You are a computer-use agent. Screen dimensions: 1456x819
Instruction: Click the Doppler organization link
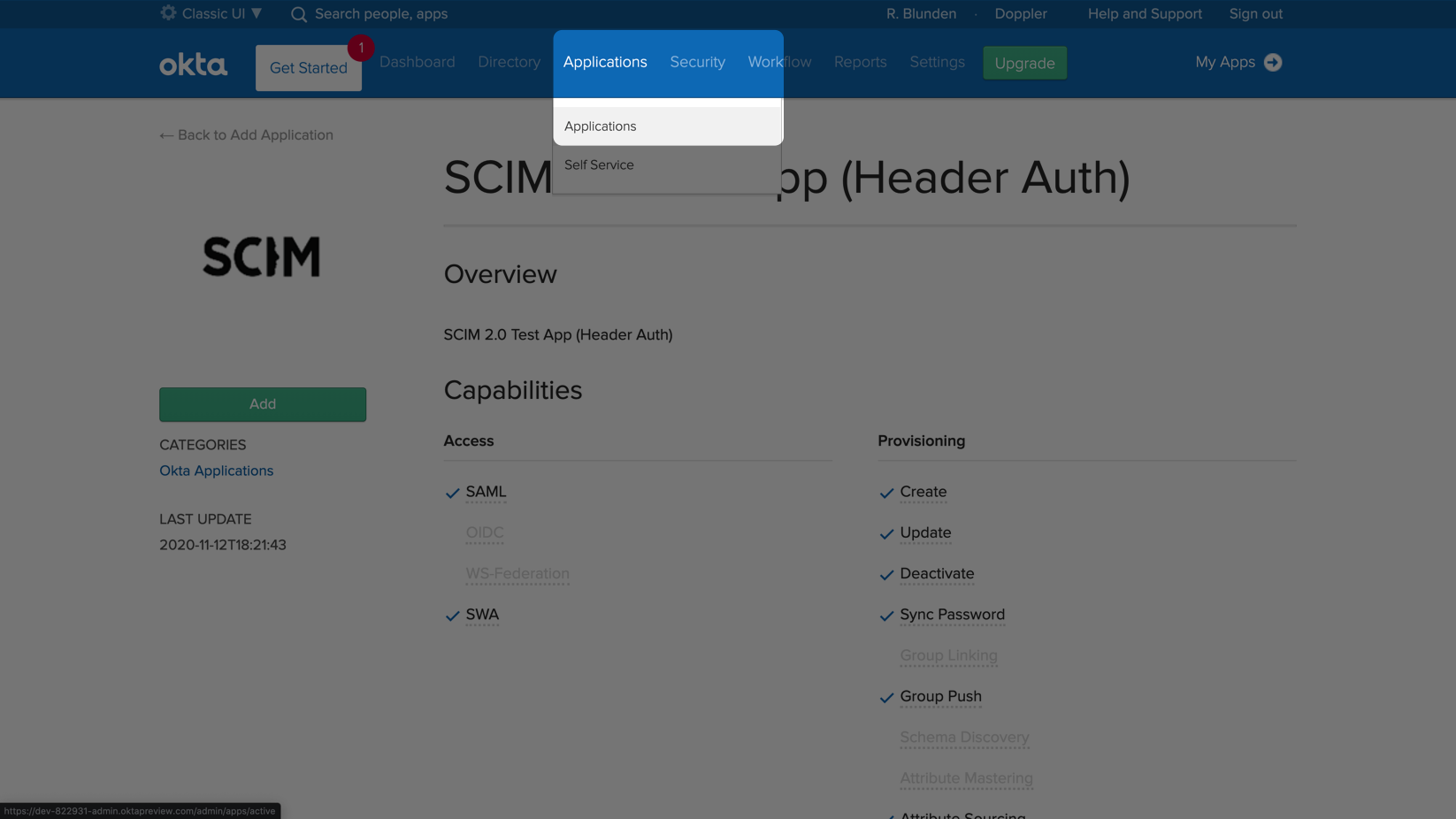pos(1021,14)
